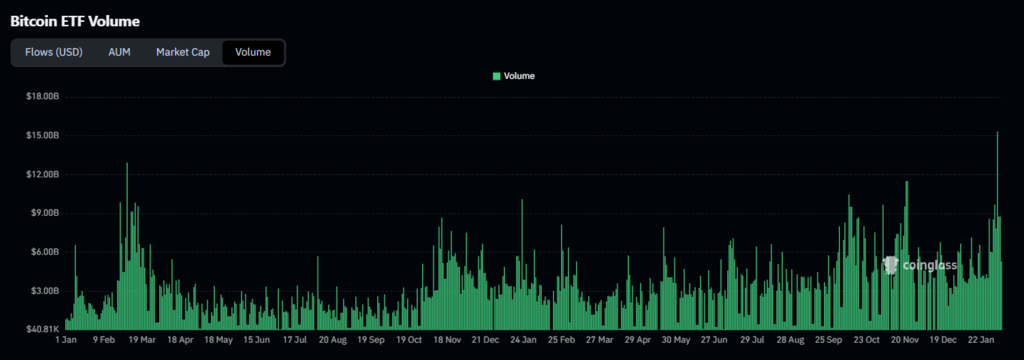Click the 15 Jun date label

pyautogui.click(x=257, y=340)
